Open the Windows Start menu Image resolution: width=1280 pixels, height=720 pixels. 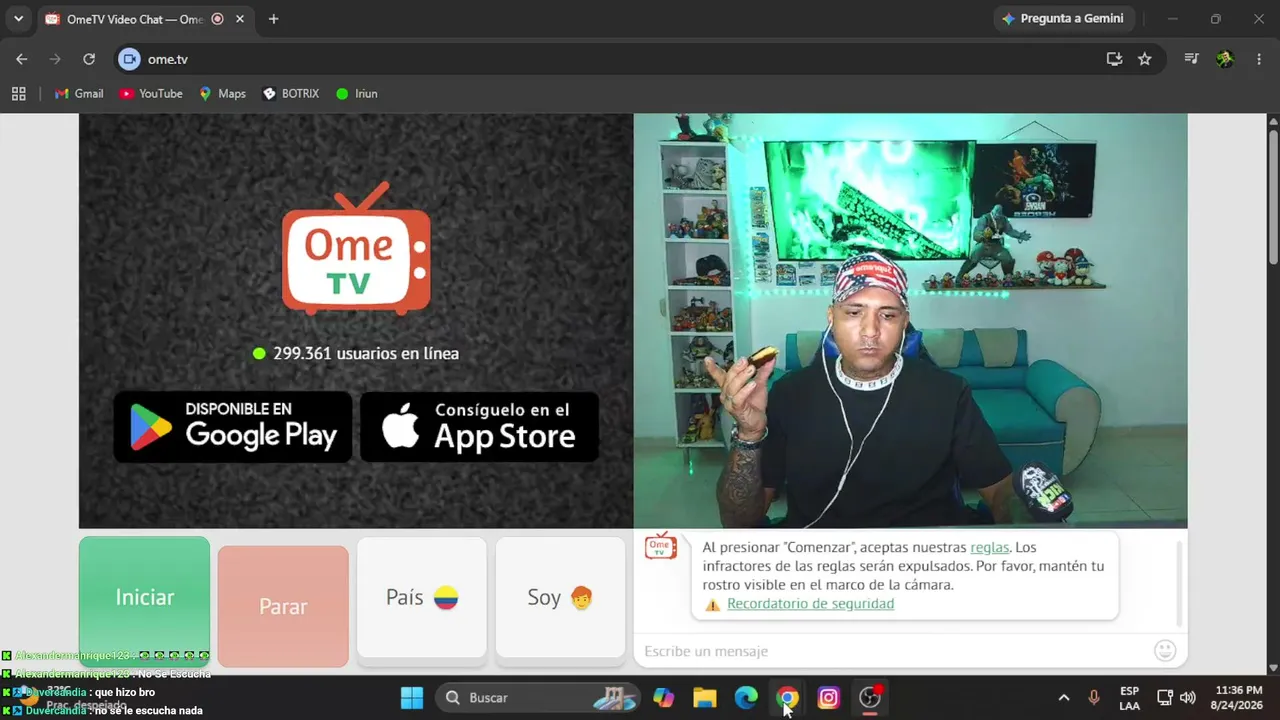click(412, 698)
